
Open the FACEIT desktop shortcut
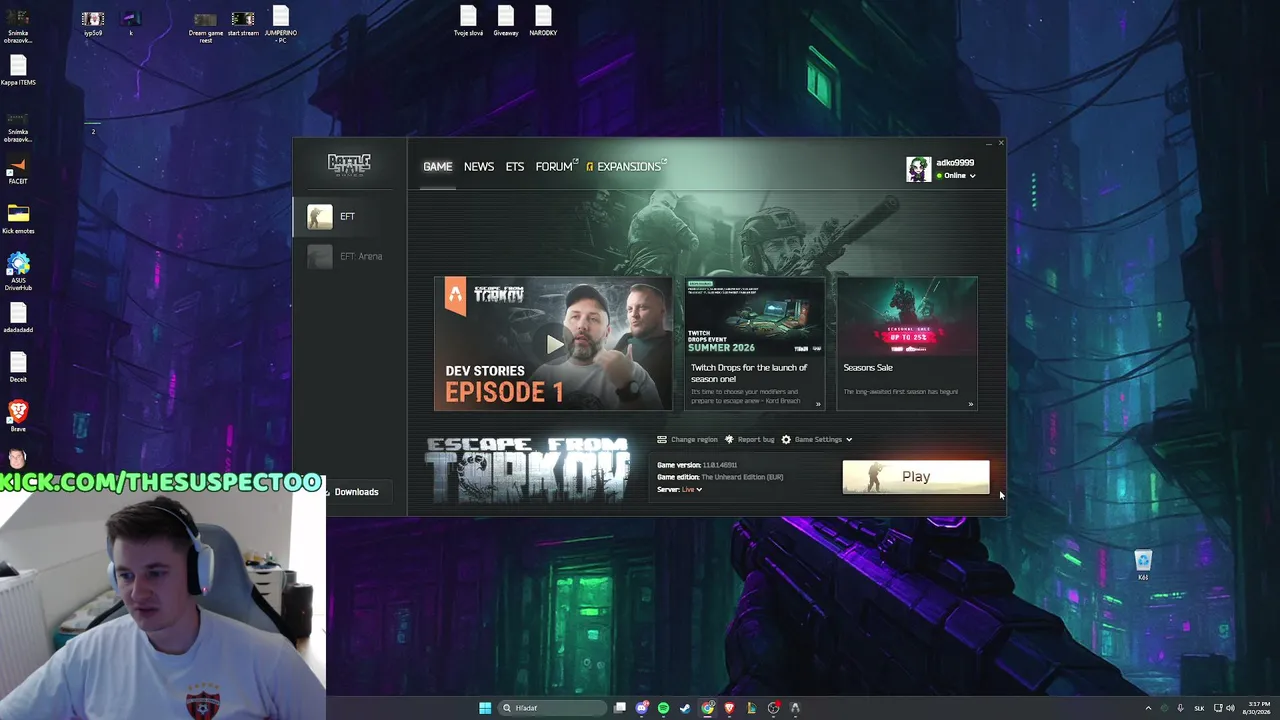point(18,170)
